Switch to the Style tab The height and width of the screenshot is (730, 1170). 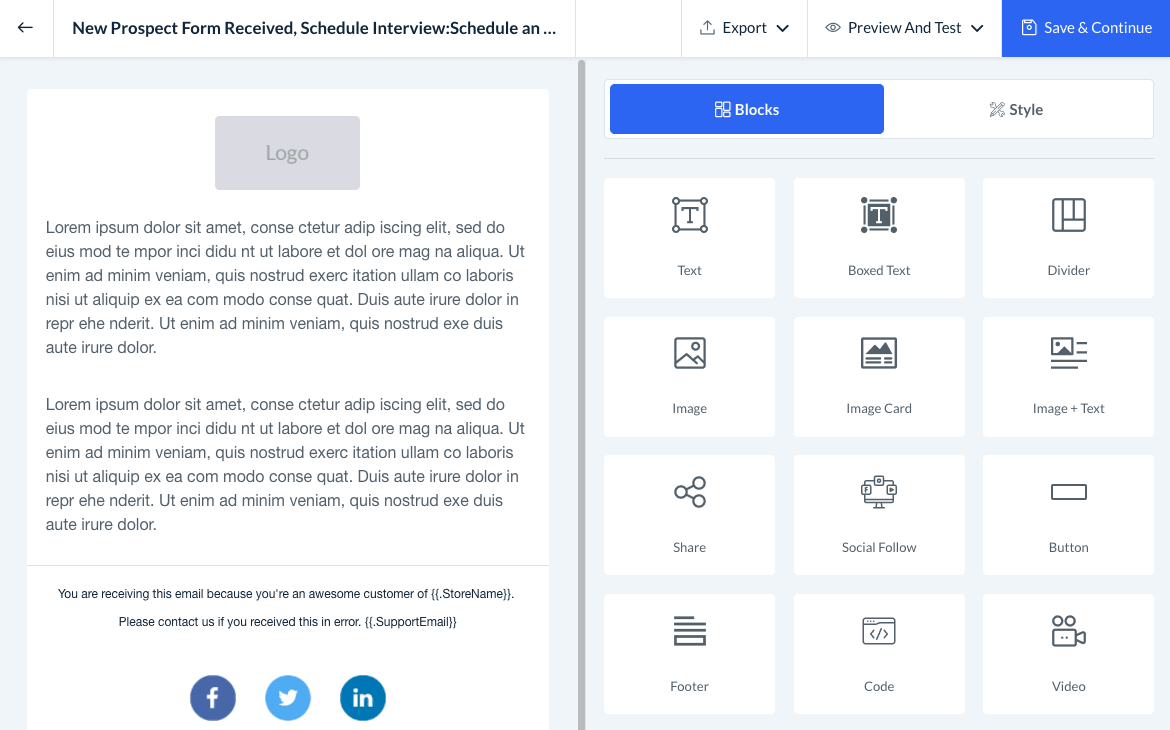pyautogui.click(x=1016, y=110)
